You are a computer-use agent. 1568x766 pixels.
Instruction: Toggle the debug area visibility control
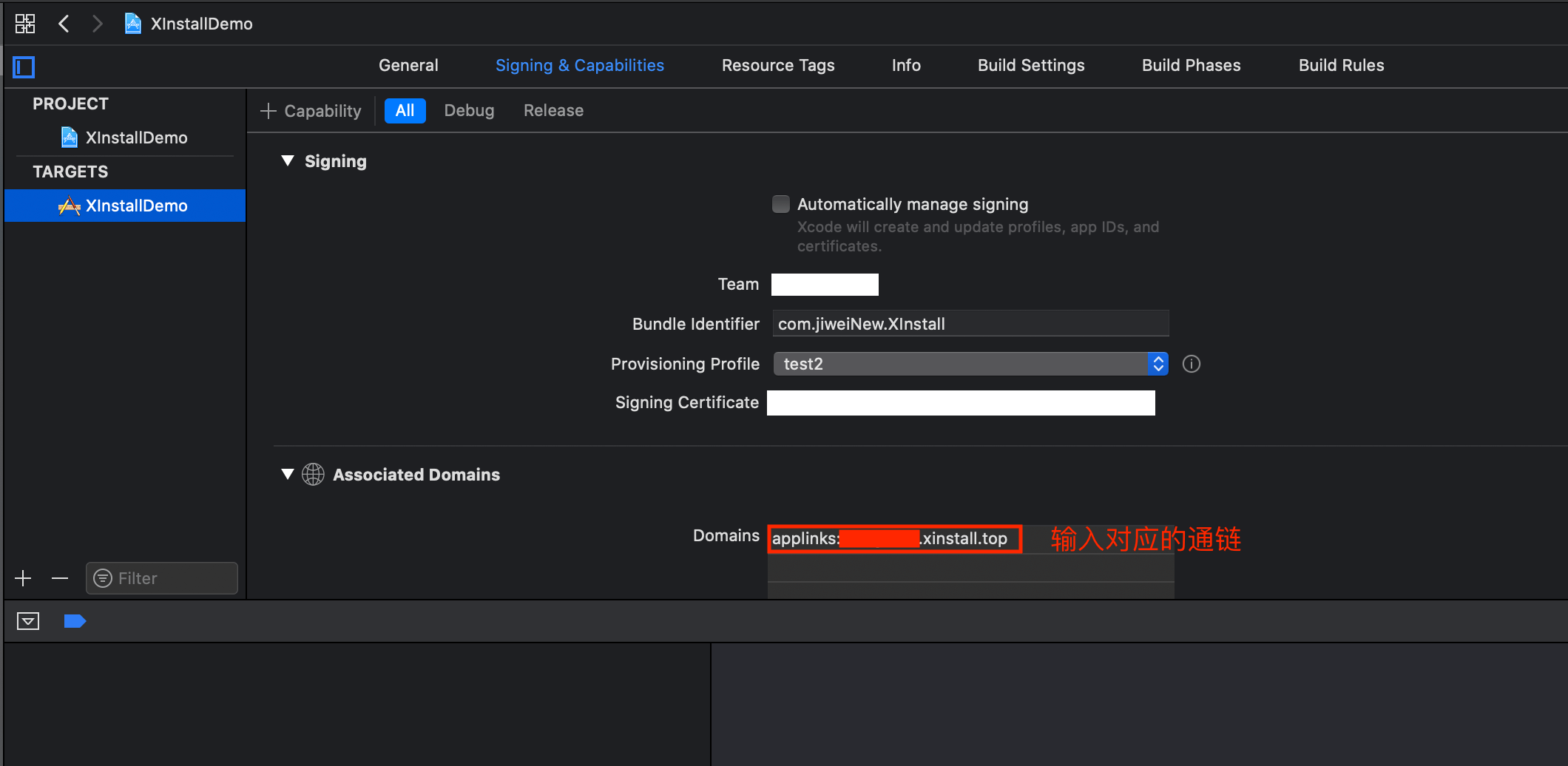click(x=27, y=620)
